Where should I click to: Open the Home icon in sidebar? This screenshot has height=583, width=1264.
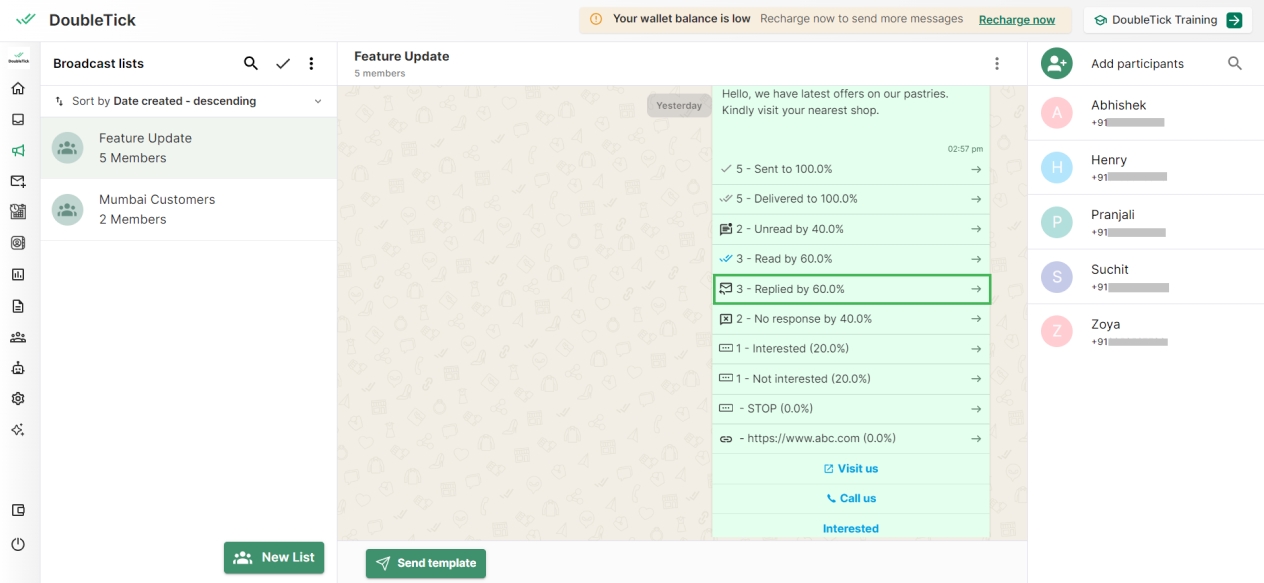tap(18, 88)
